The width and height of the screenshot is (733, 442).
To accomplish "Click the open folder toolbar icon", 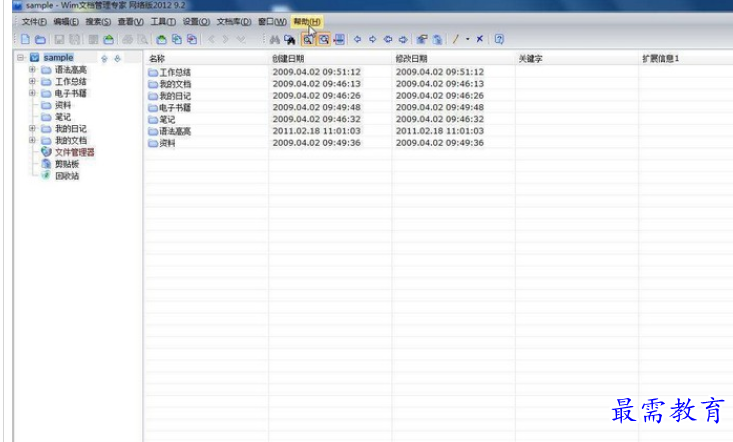I will (41, 40).
